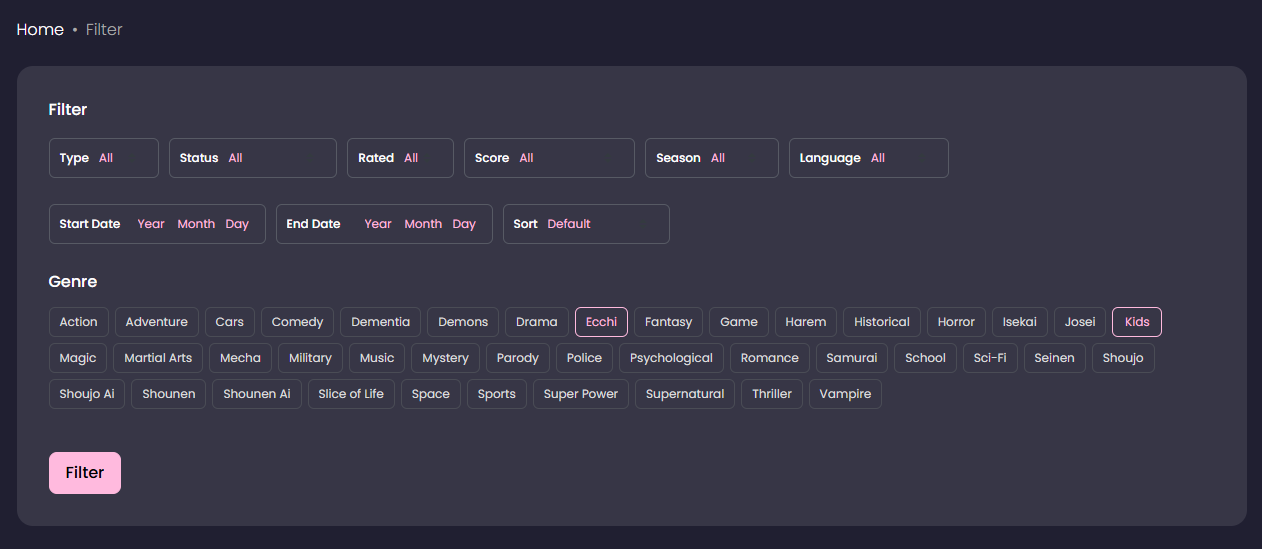Toggle the Mecha genre tag
The width and height of the screenshot is (1262, 549).
click(x=241, y=358)
